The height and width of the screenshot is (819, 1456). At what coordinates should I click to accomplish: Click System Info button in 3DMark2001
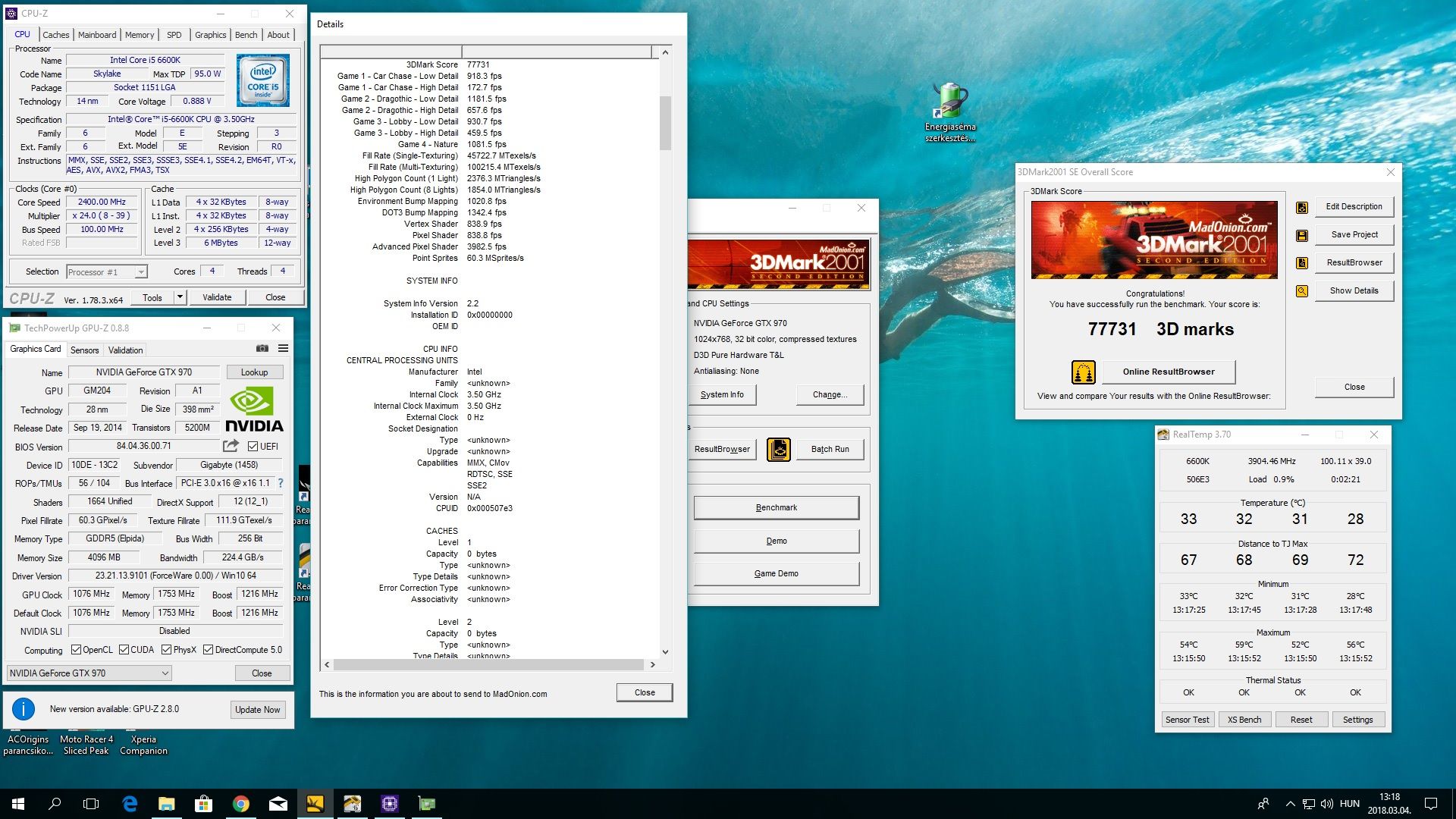(x=722, y=395)
